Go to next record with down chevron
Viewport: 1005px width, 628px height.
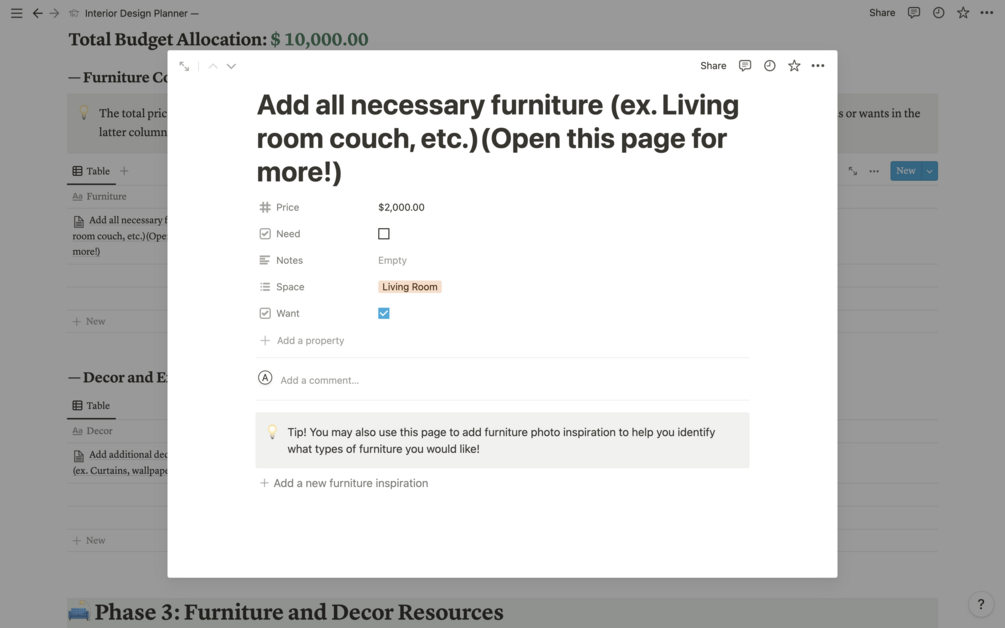(x=231, y=66)
